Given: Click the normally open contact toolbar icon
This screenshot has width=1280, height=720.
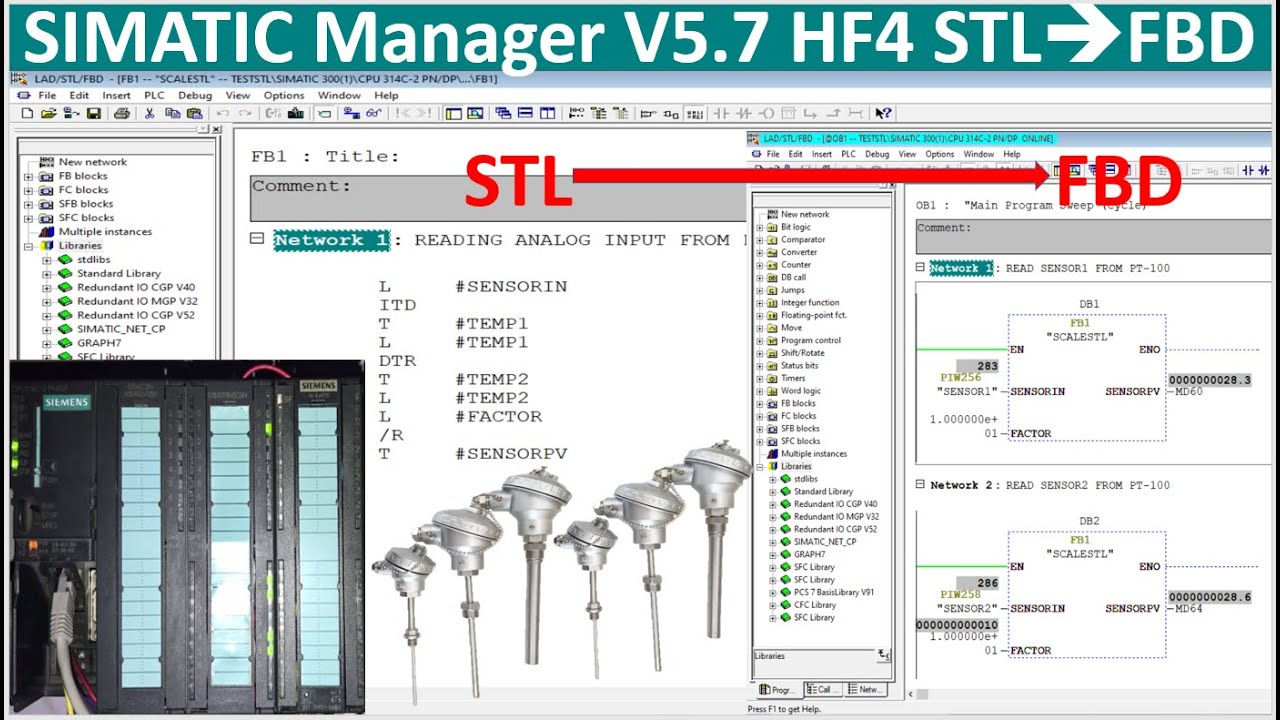Looking at the screenshot, I should (x=722, y=113).
